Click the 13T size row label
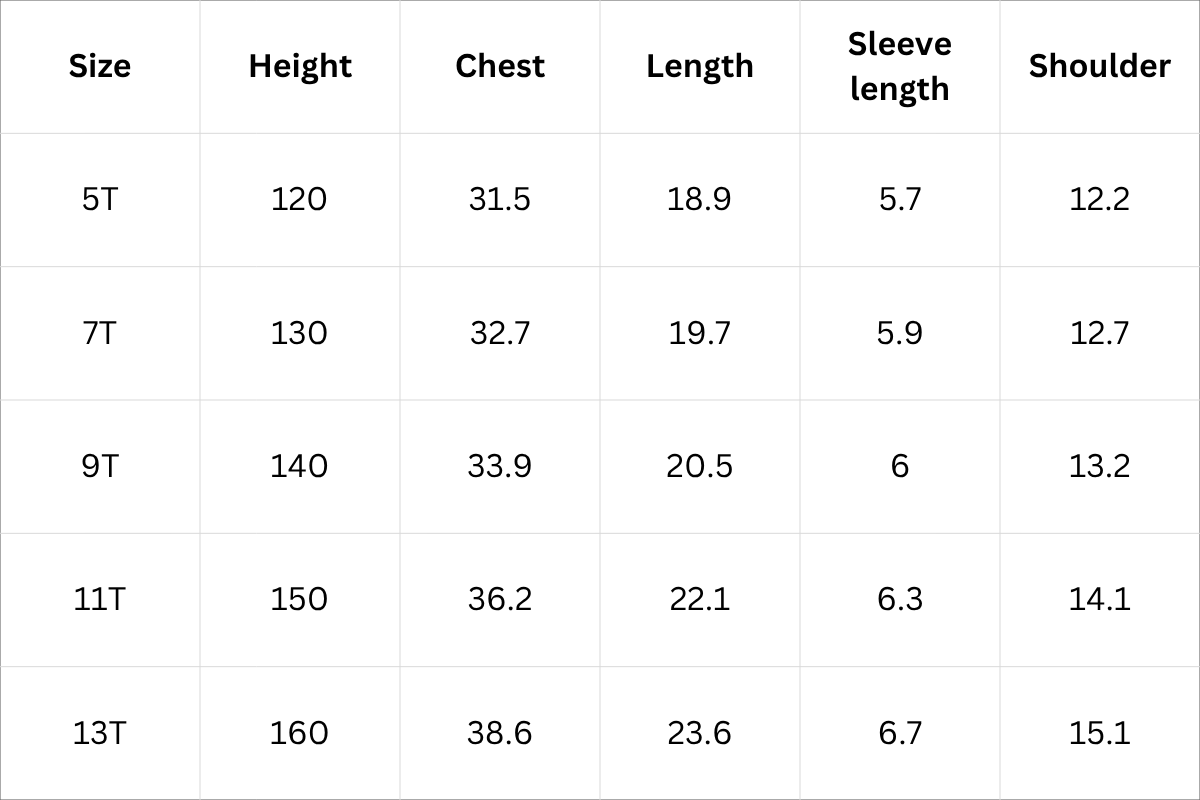Image resolution: width=1200 pixels, height=800 pixels. tap(100, 733)
